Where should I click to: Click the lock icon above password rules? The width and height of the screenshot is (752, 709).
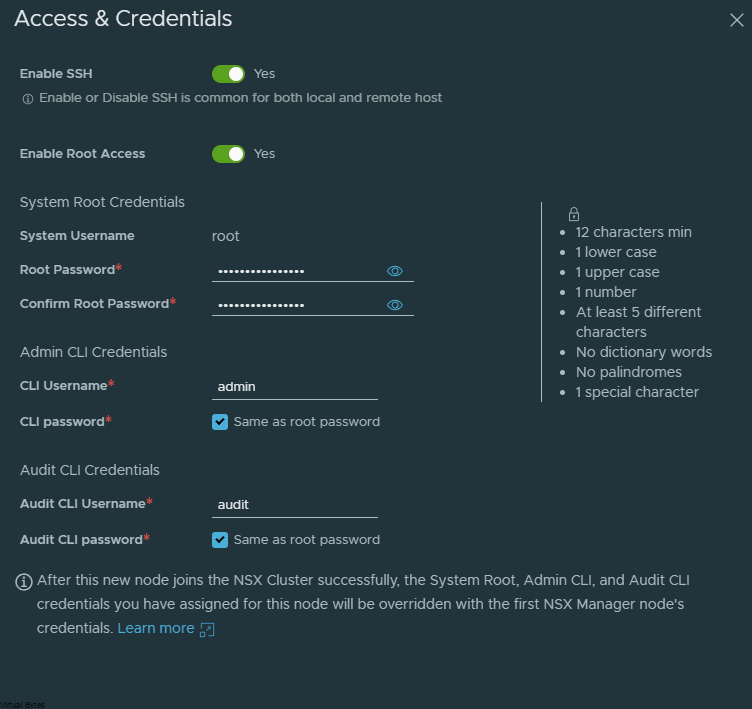(x=574, y=214)
